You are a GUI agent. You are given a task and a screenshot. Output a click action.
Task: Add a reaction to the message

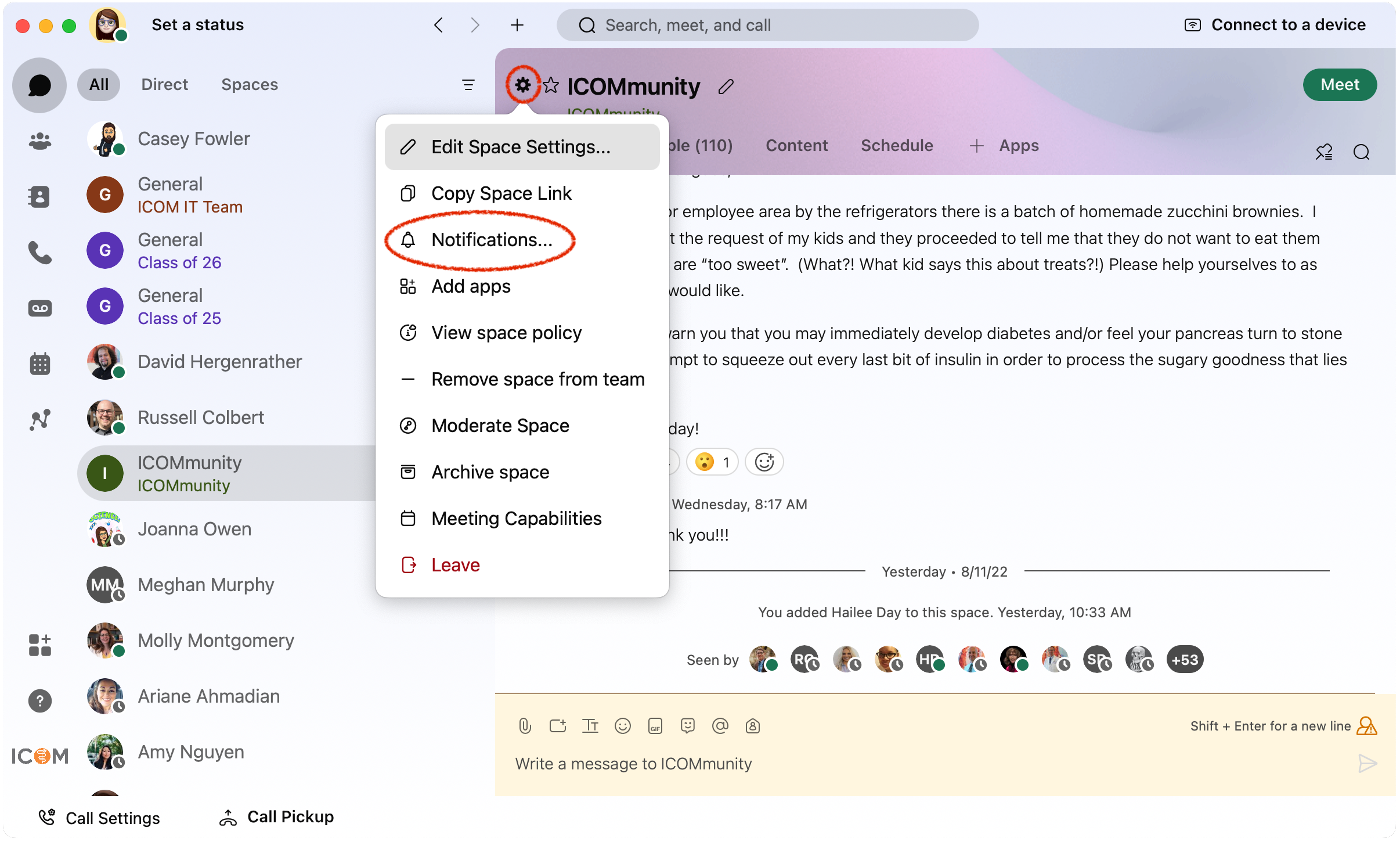tap(764, 462)
